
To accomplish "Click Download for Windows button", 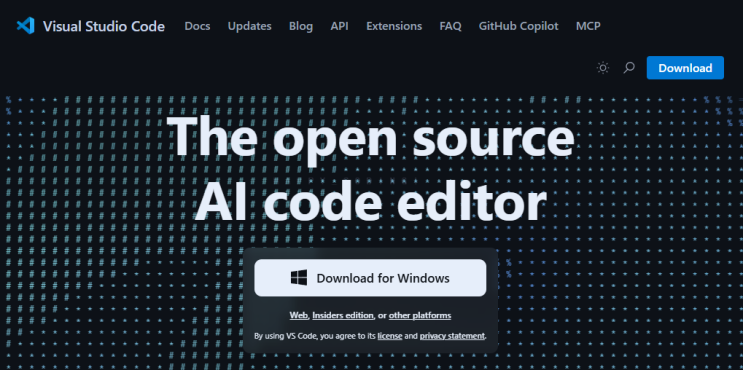I will pos(370,278).
